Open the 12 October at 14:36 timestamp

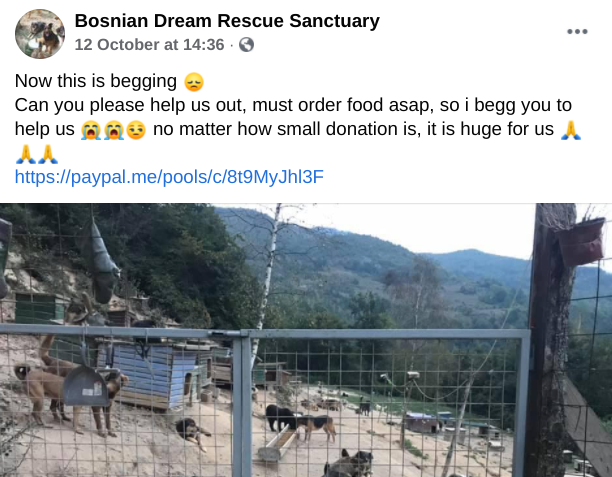point(149,44)
